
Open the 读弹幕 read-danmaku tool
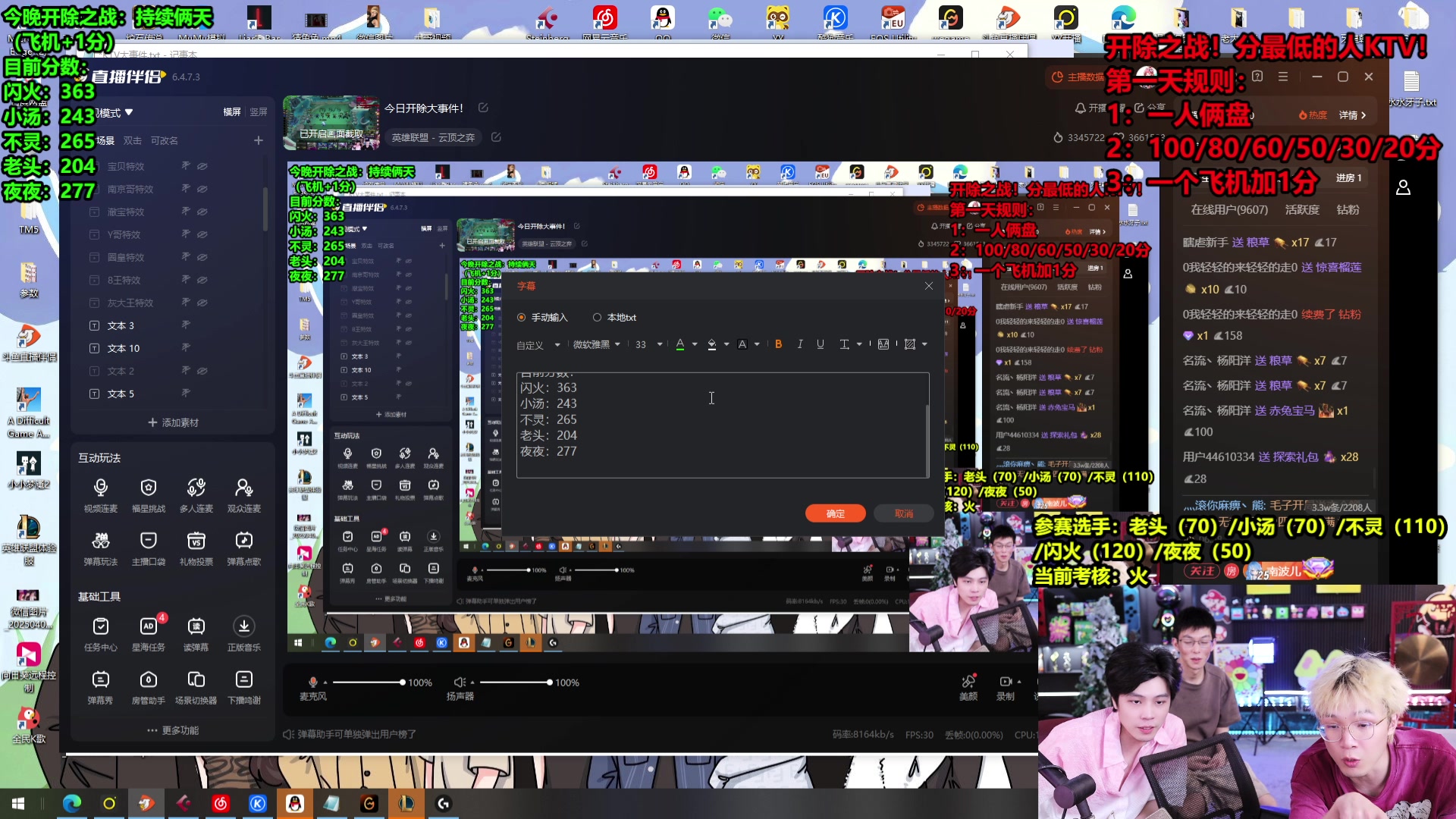pos(196,634)
